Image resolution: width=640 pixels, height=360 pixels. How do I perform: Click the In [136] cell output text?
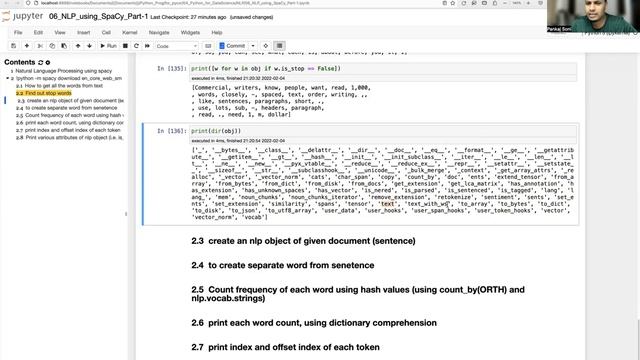pos(383,184)
